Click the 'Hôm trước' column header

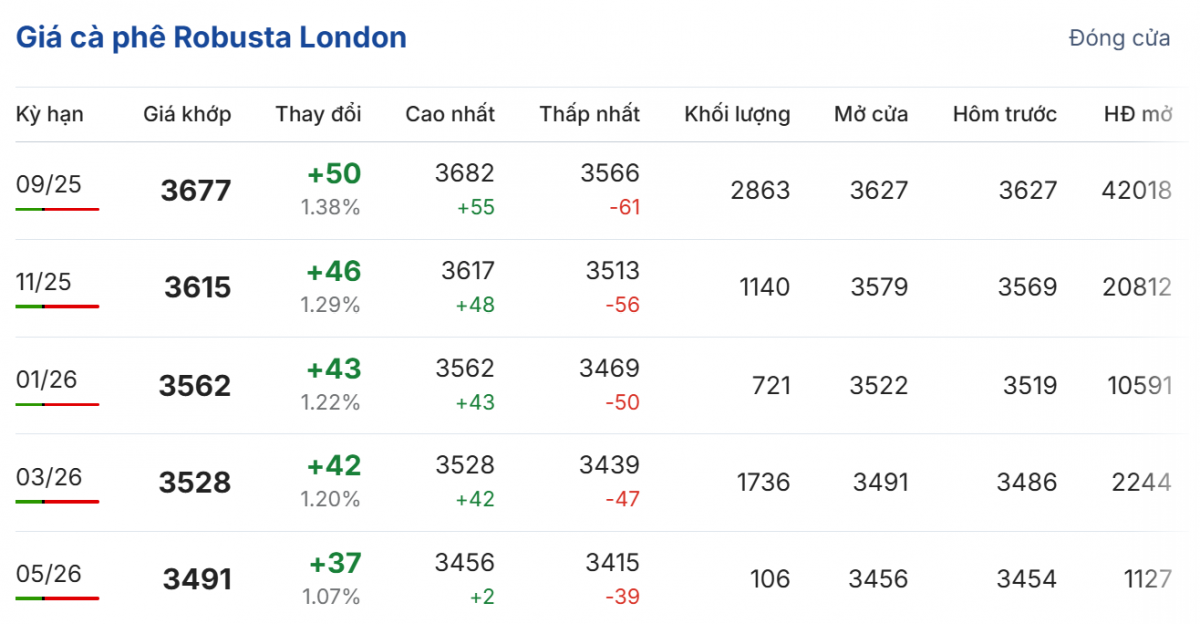tap(1004, 114)
